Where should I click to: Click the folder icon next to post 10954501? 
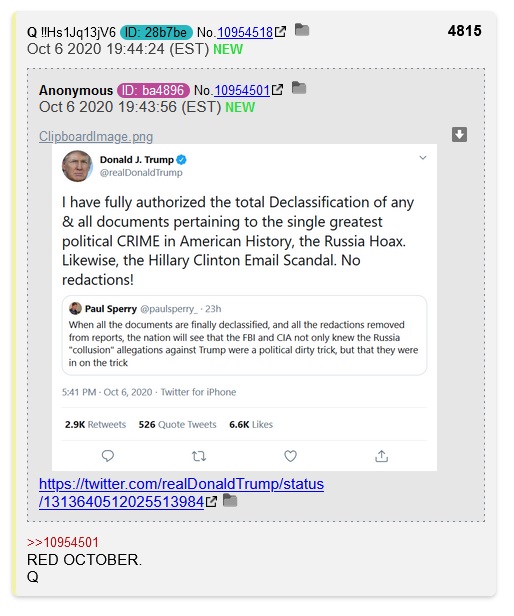tap(299, 88)
